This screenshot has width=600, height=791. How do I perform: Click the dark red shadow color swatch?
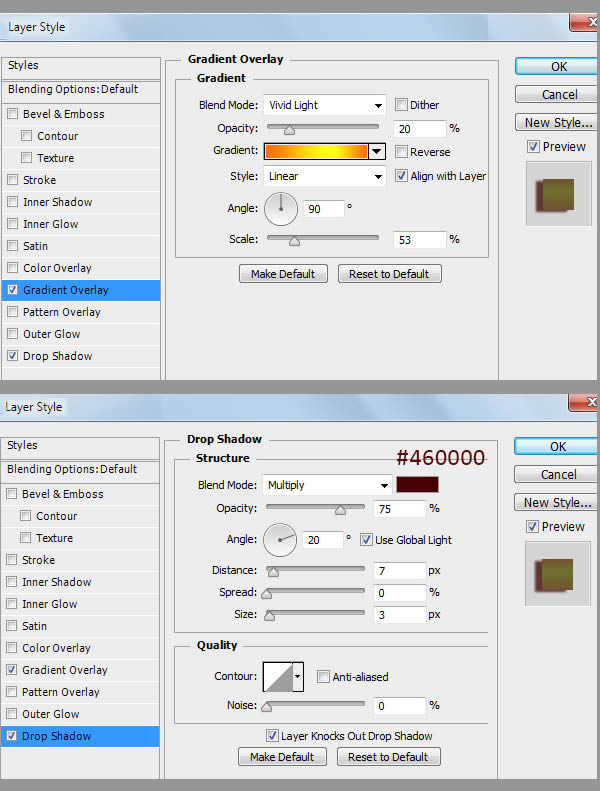click(417, 485)
